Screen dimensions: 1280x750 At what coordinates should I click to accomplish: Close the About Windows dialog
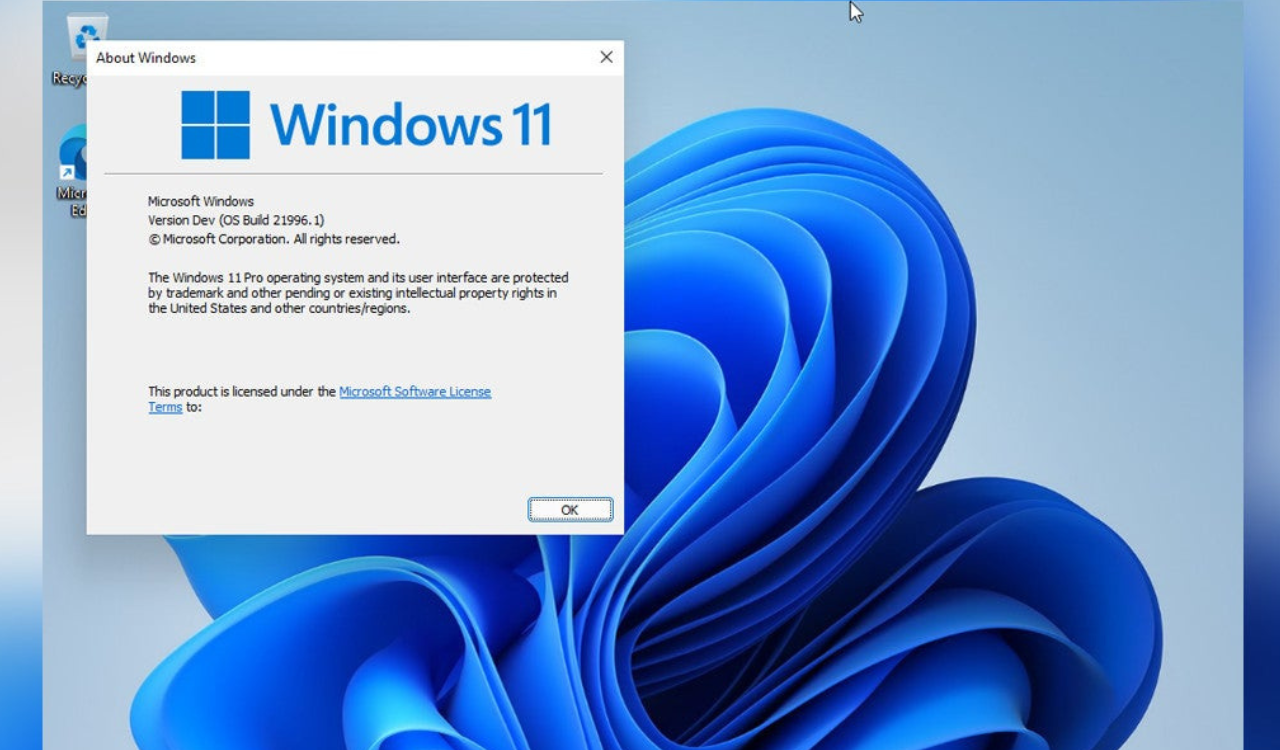606,58
